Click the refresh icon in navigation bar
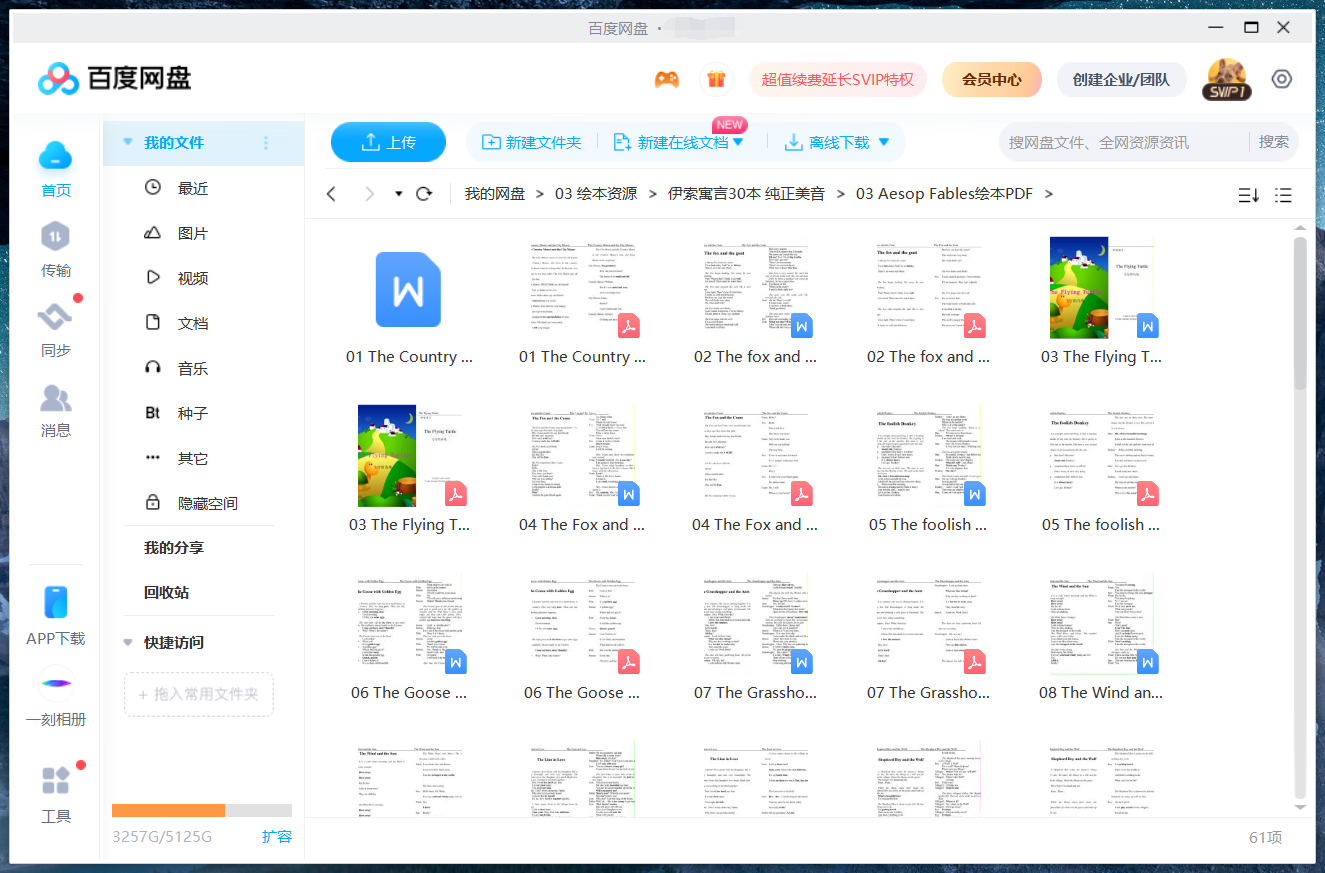The width and height of the screenshot is (1325, 873). click(x=424, y=194)
